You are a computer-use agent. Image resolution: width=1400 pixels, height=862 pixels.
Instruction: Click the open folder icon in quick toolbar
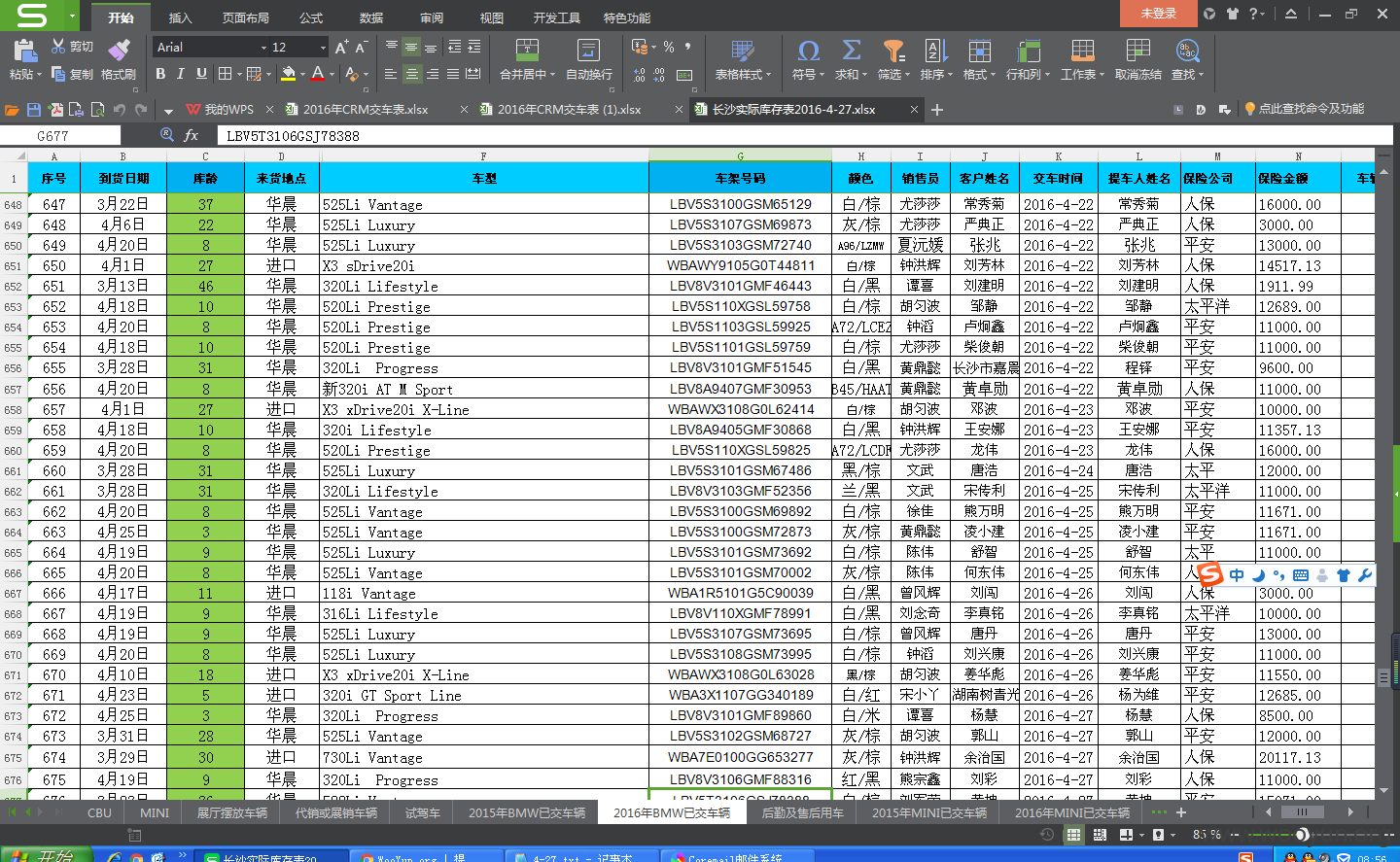click(x=13, y=110)
